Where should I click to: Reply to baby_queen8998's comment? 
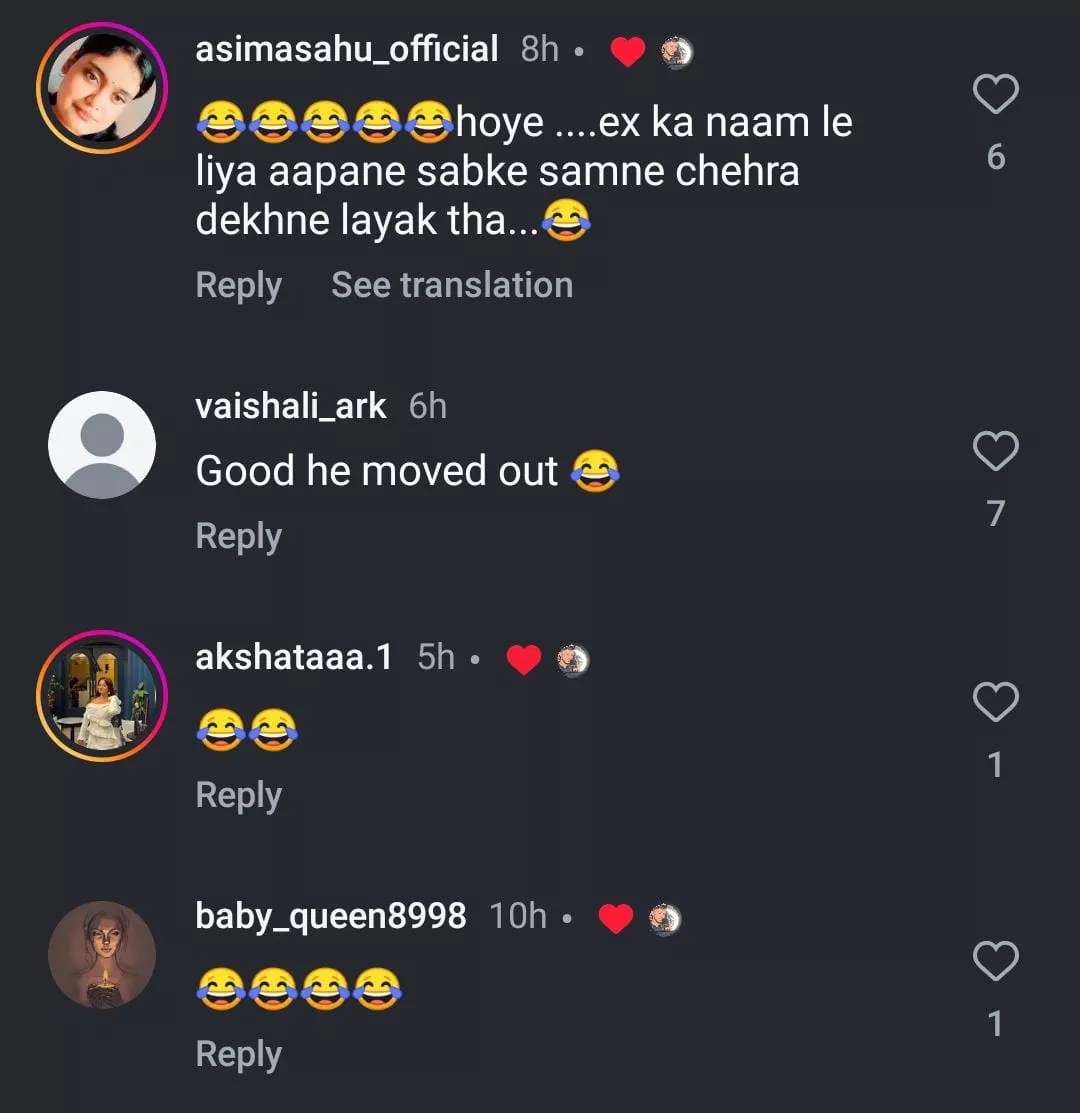tap(238, 1054)
